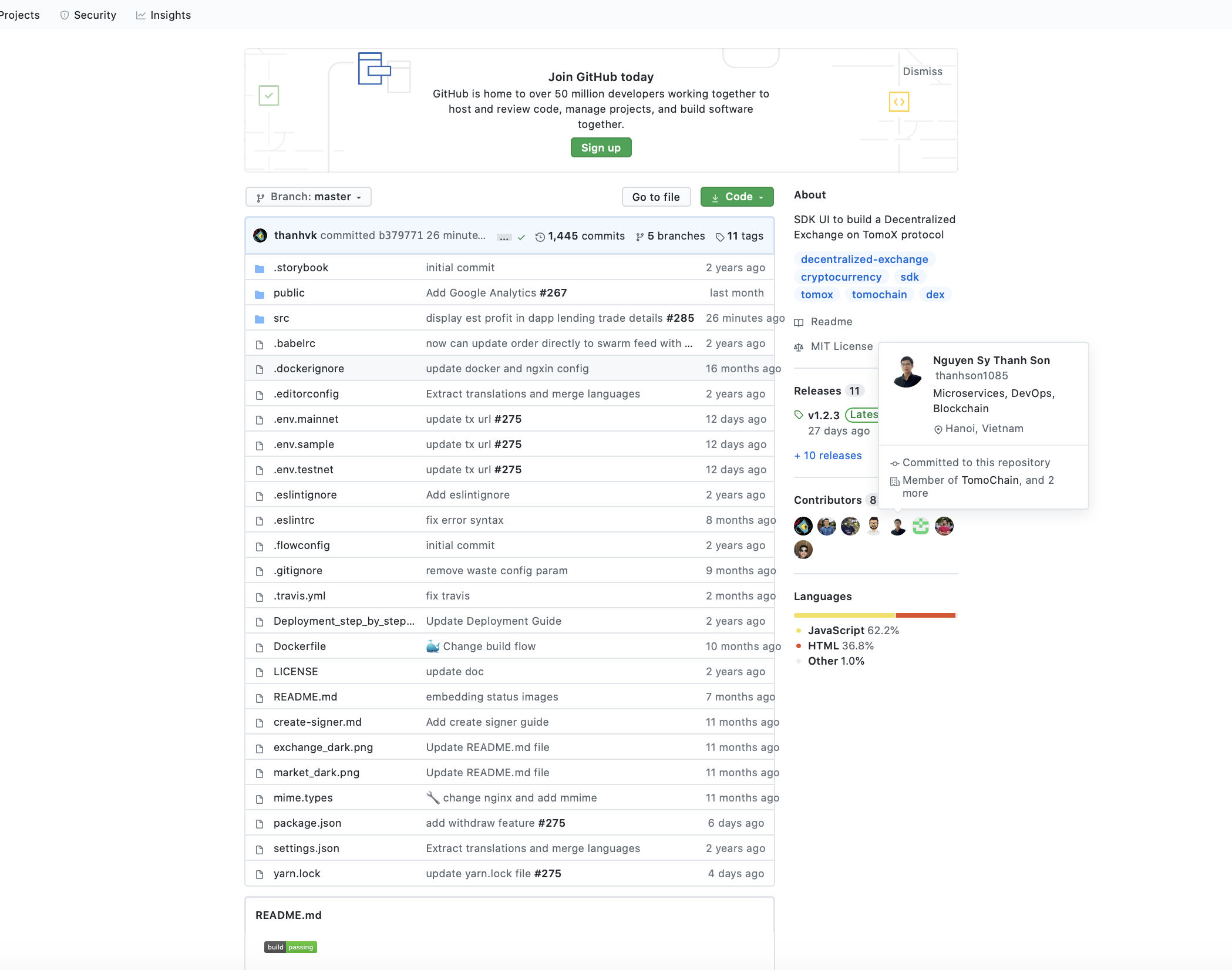Open the tomochain topic tag
Viewport: 1232px width, 970px height.
(879, 295)
